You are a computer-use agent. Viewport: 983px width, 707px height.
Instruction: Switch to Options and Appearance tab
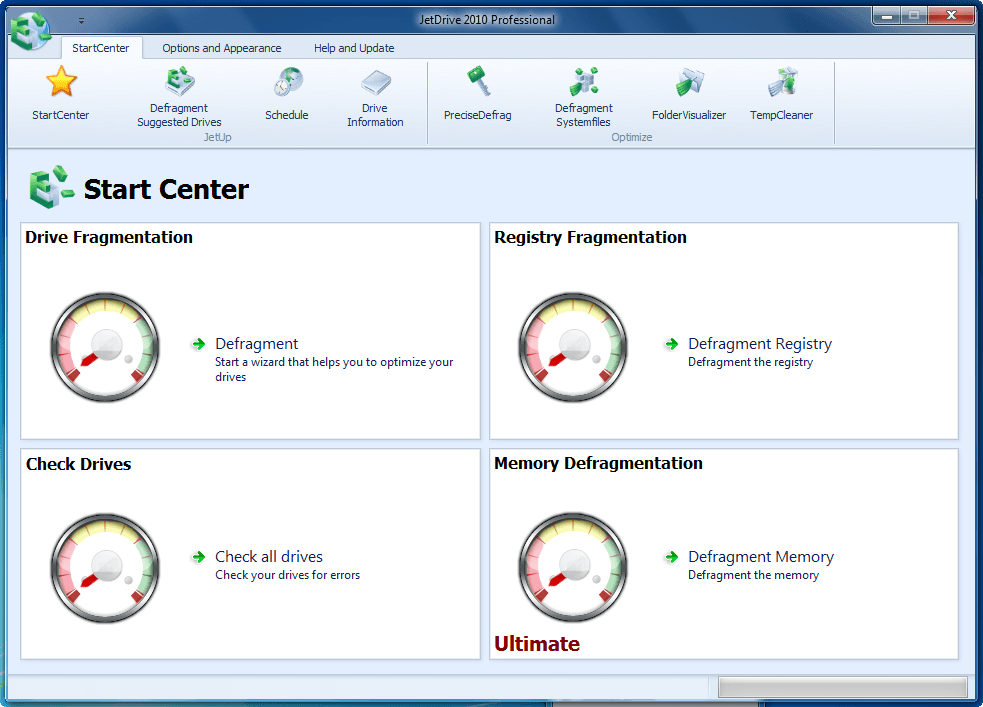click(221, 48)
